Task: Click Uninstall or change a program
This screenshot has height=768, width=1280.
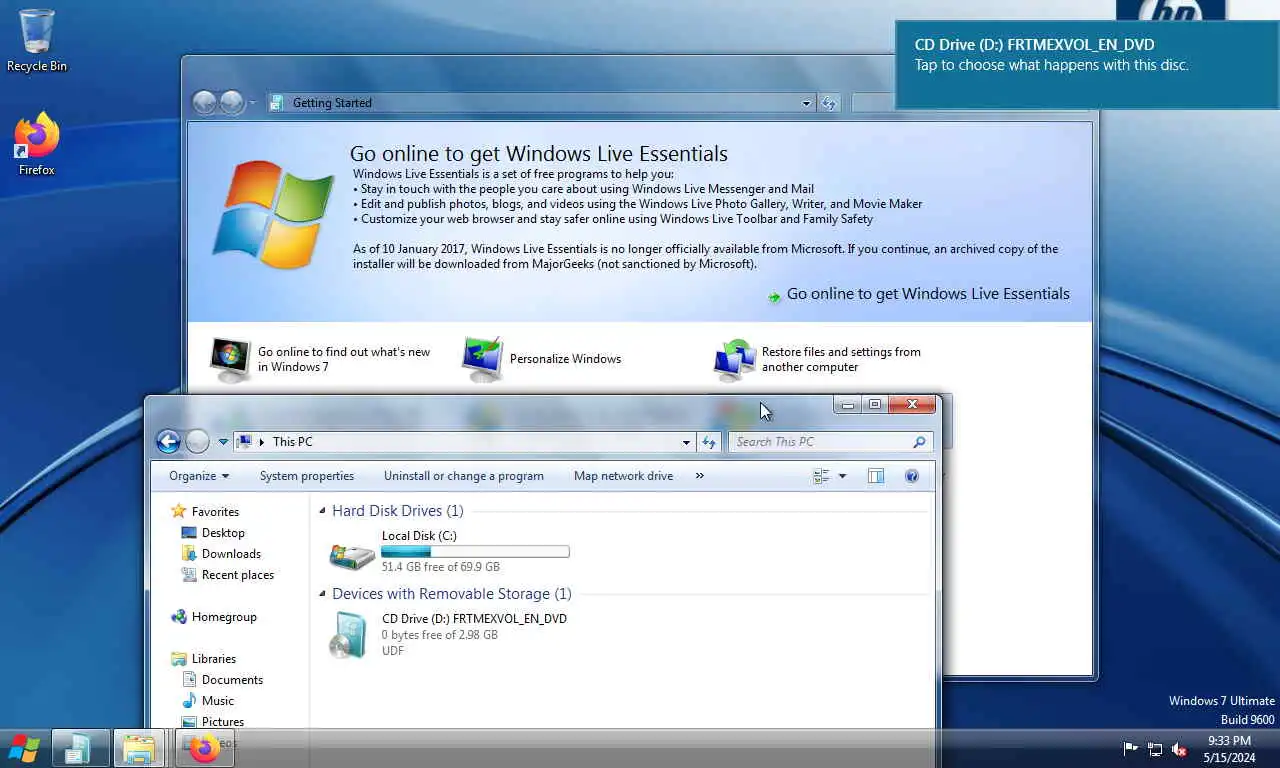Action: (464, 476)
